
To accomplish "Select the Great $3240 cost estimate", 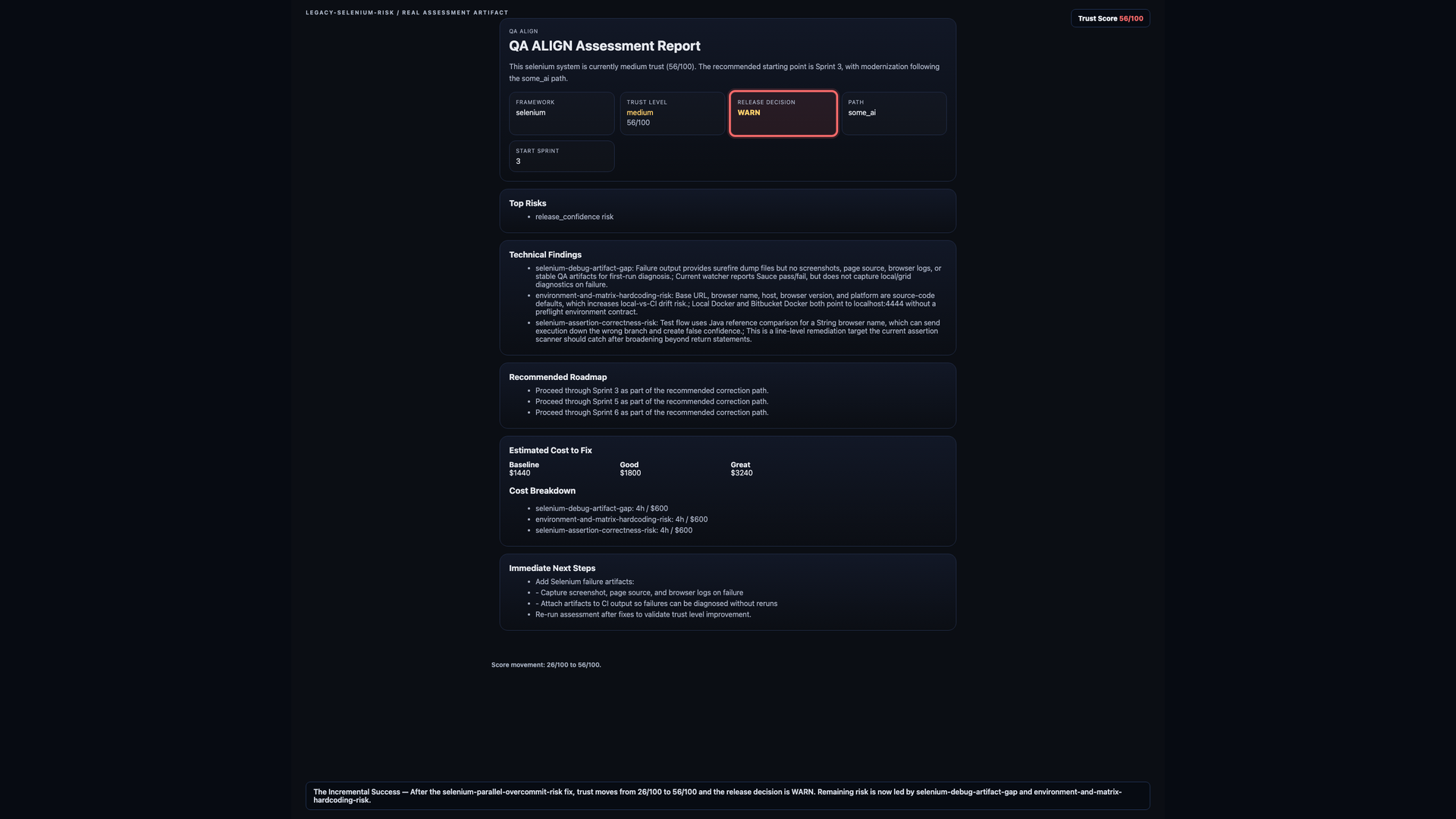I will coord(742,469).
